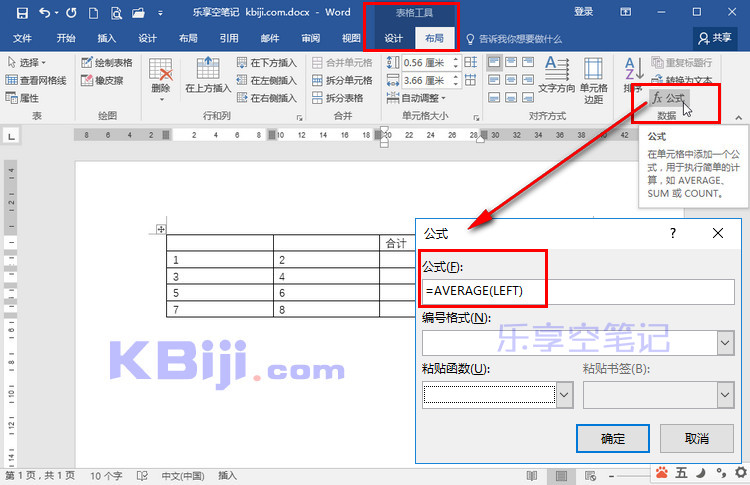Switch to the 引用 ribbon tab
The height and width of the screenshot is (485, 750).
[229, 38]
